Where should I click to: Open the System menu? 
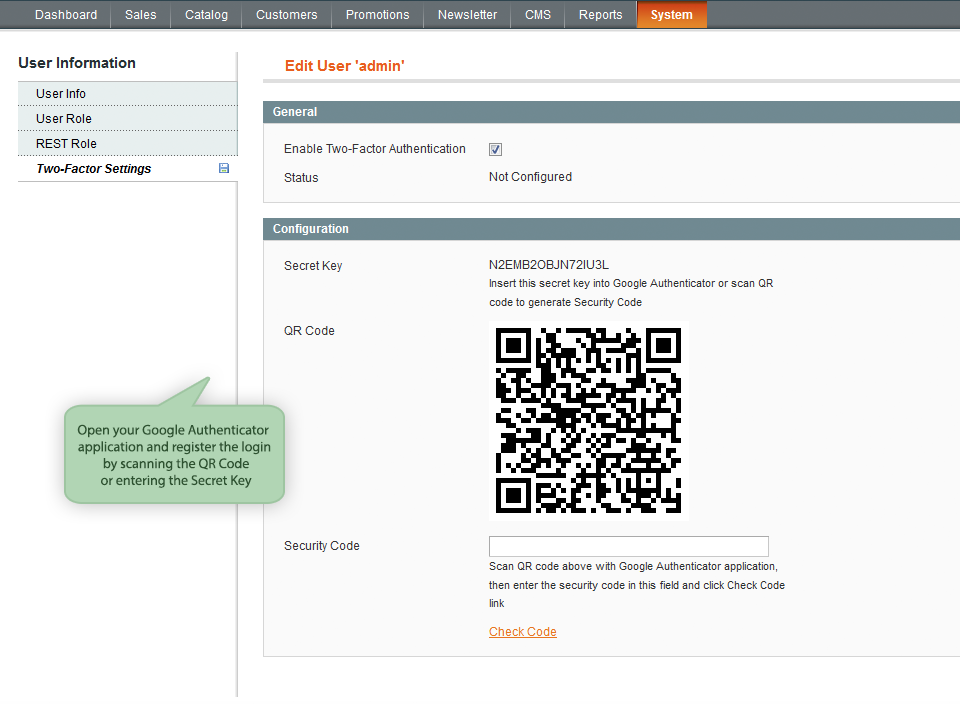[x=672, y=15]
